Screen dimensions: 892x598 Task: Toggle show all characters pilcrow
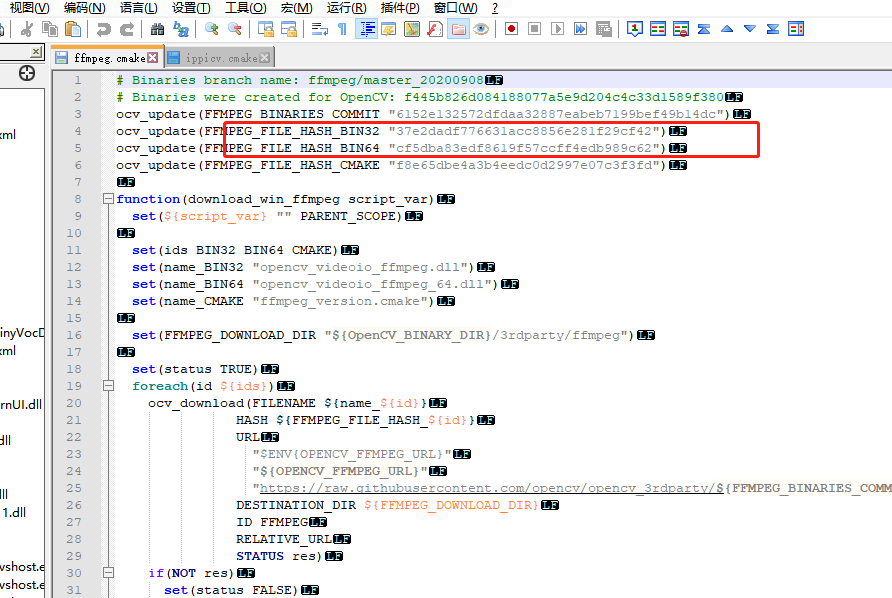click(342, 29)
